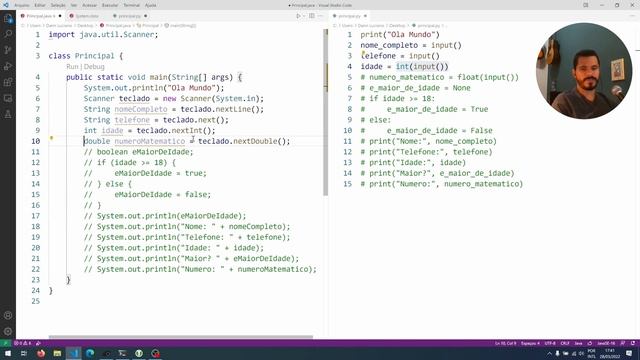Open the Run and Debug view
The height and width of the screenshot is (360, 640).
8,66
